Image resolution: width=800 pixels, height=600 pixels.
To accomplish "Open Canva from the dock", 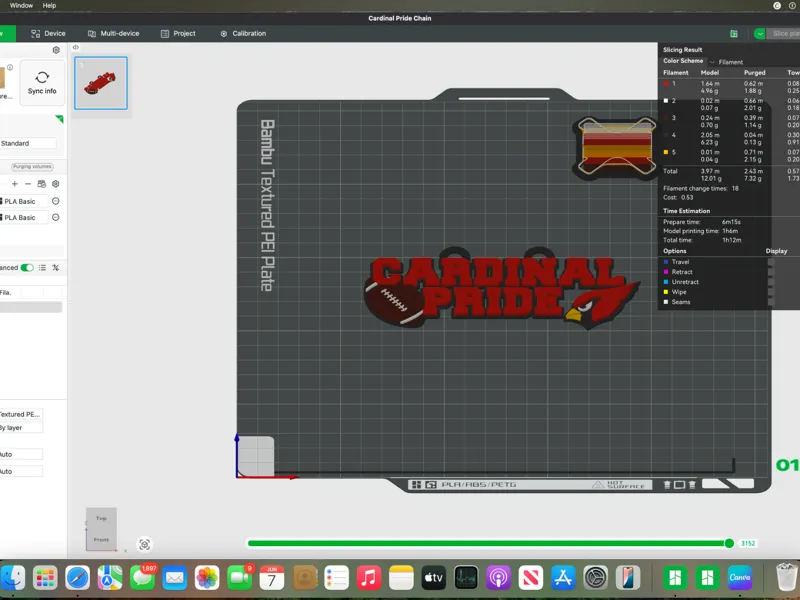I will [740, 578].
